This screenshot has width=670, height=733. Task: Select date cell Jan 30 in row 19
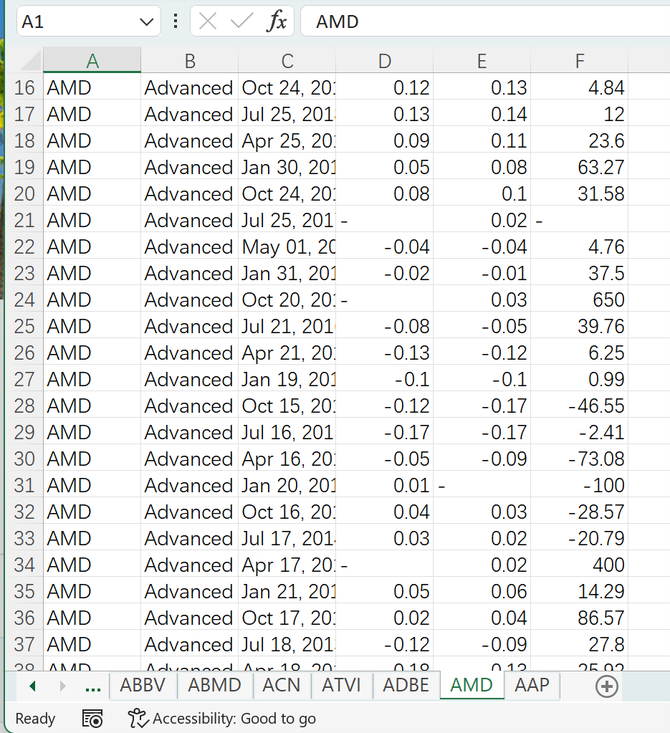287,167
